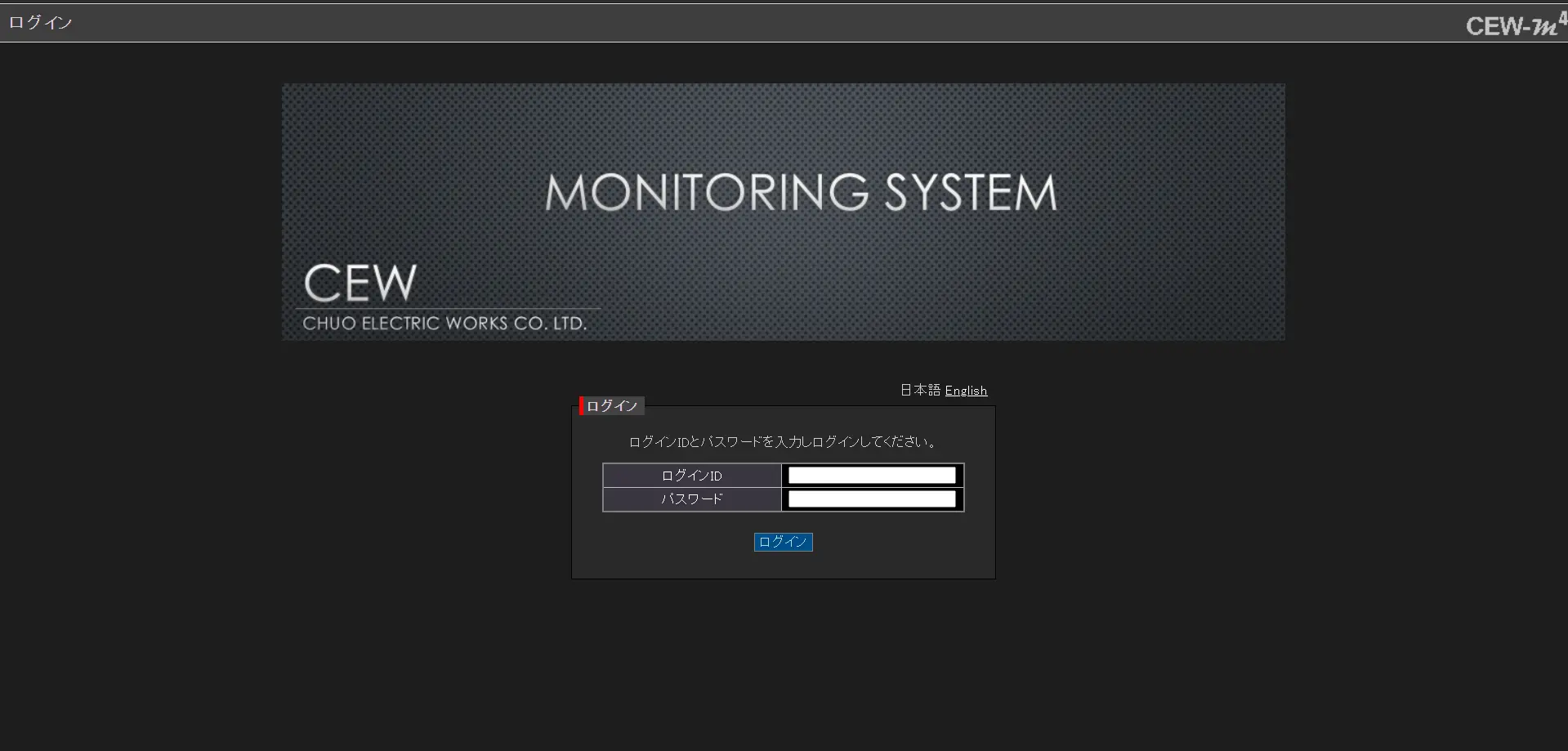1568x751 pixels.
Task: Click the blue ログイン button
Action: pos(783,542)
